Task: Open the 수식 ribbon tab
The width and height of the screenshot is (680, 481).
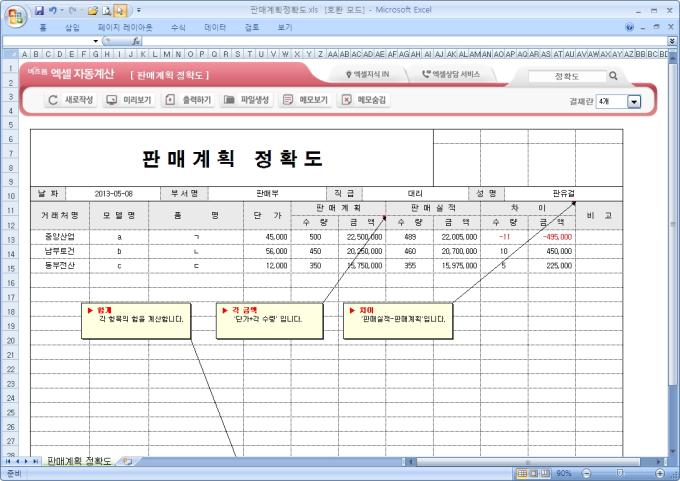Action: [x=178, y=27]
